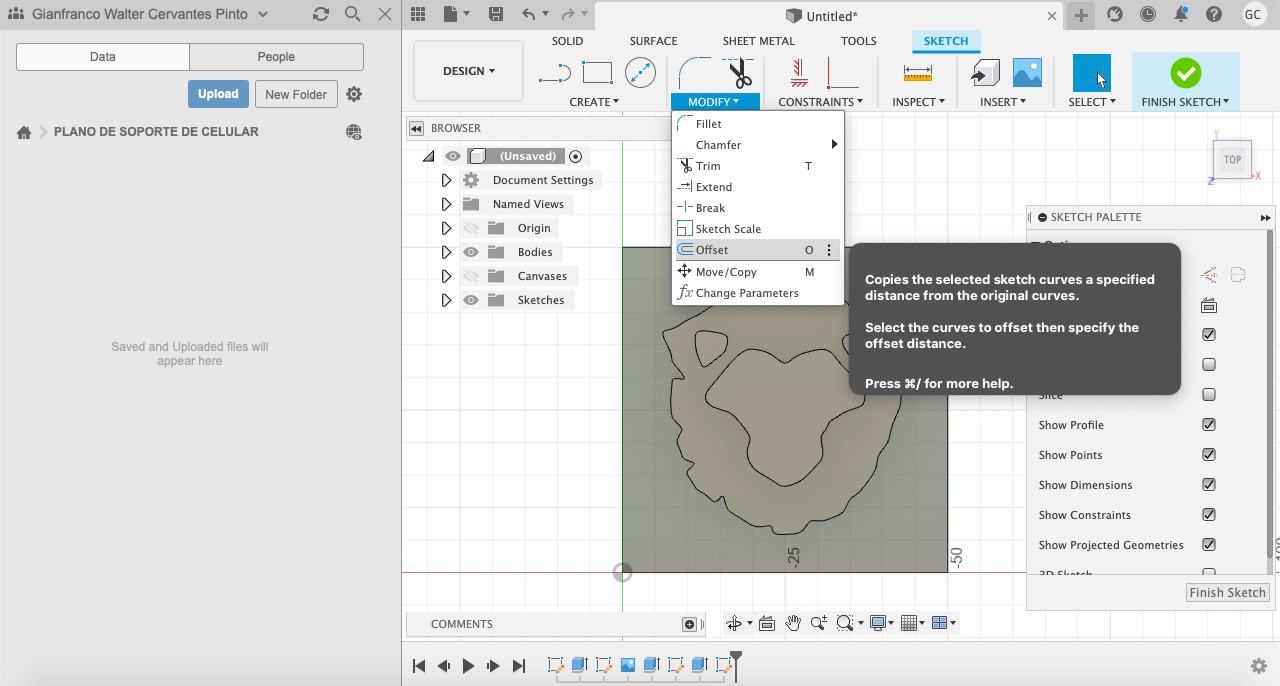Toggle the Show Dimensions checkbox

click(x=1209, y=485)
